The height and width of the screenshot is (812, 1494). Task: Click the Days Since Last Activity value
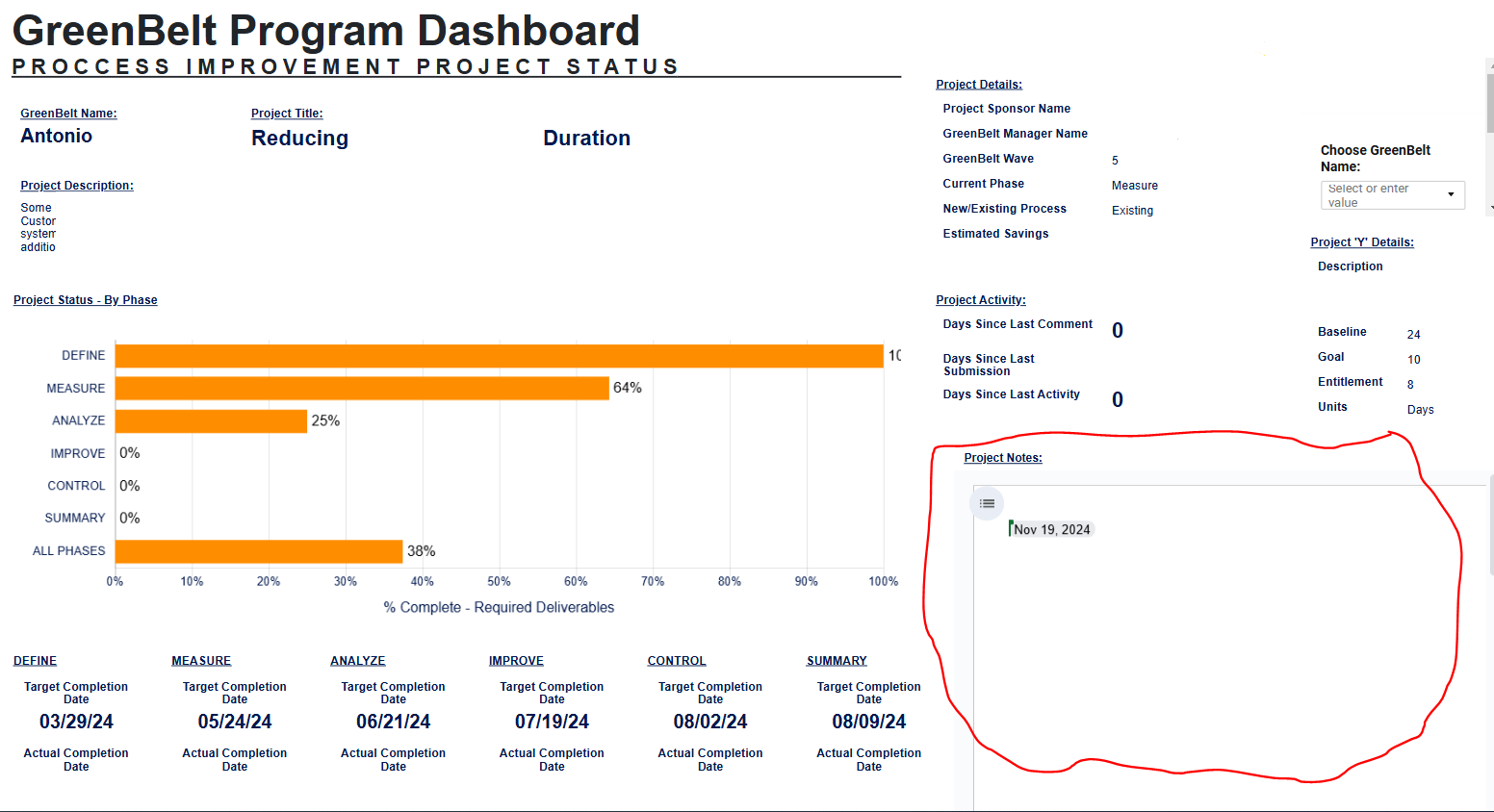pyautogui.click(x=1118, y=400)
